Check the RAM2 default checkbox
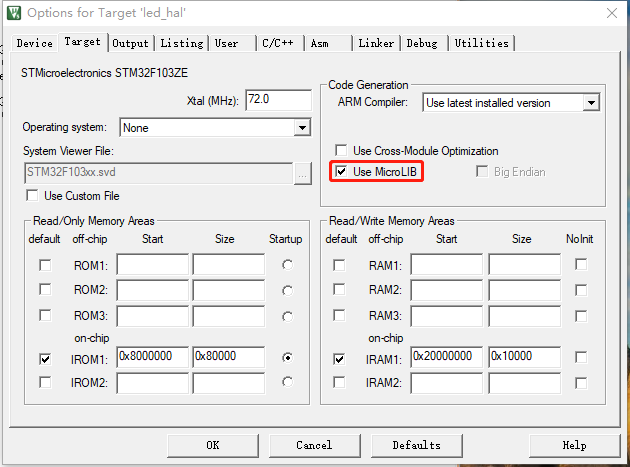The height and width of the screenshot is (467, 630). [339, 289]
